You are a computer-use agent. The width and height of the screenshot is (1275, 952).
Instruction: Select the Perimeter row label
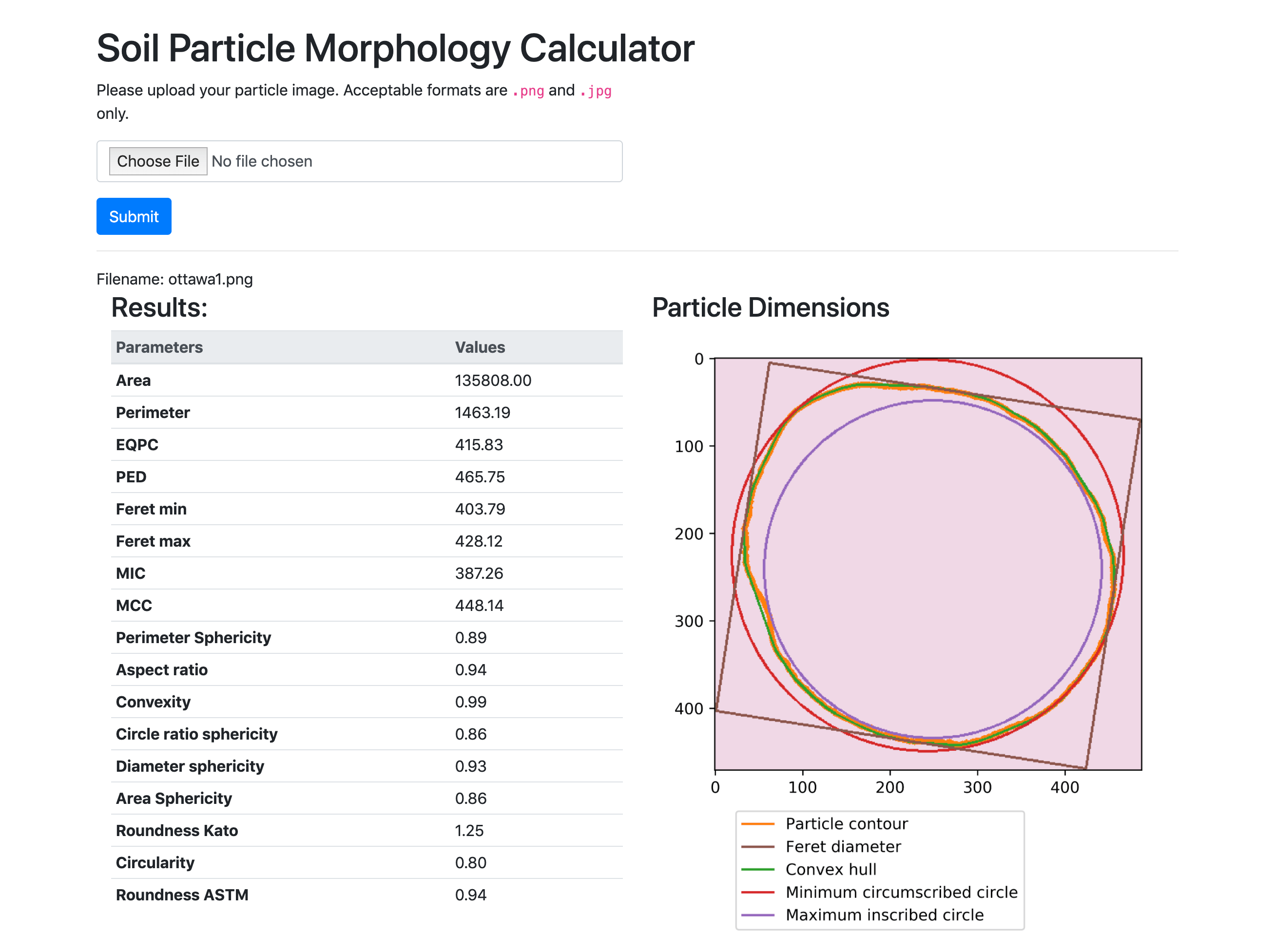tap(153, 413)
